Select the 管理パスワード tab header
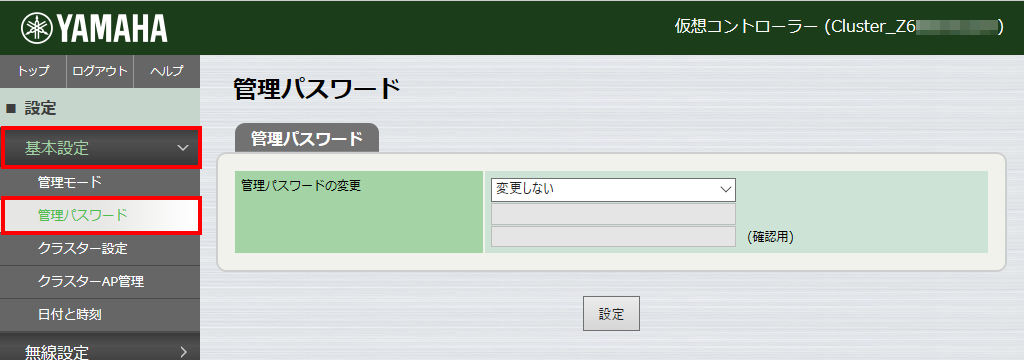This screenshot has height=360, width=1024. pyautogui.click(x=307, y=139)
